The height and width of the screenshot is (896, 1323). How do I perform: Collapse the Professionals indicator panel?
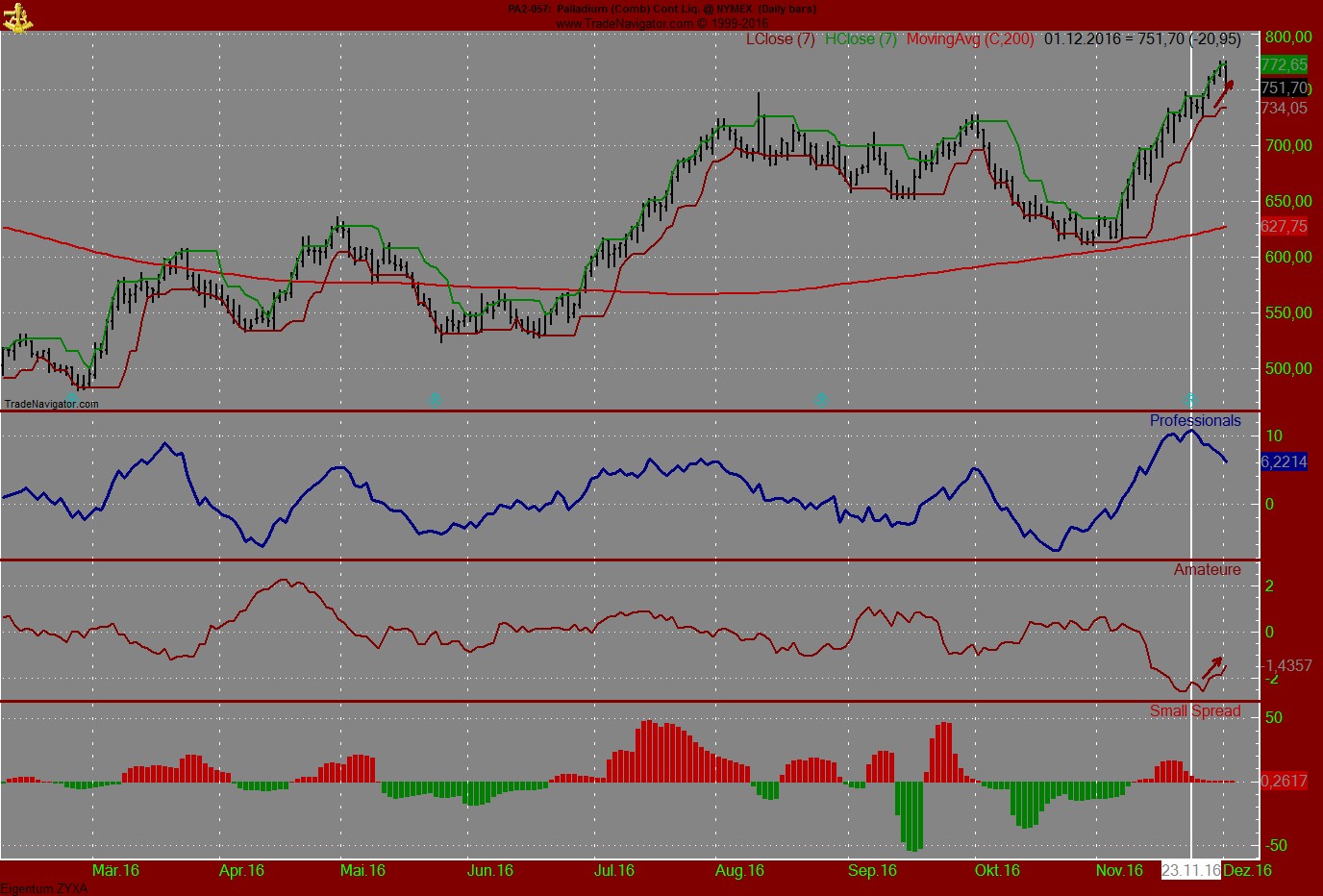point(1194,420)
